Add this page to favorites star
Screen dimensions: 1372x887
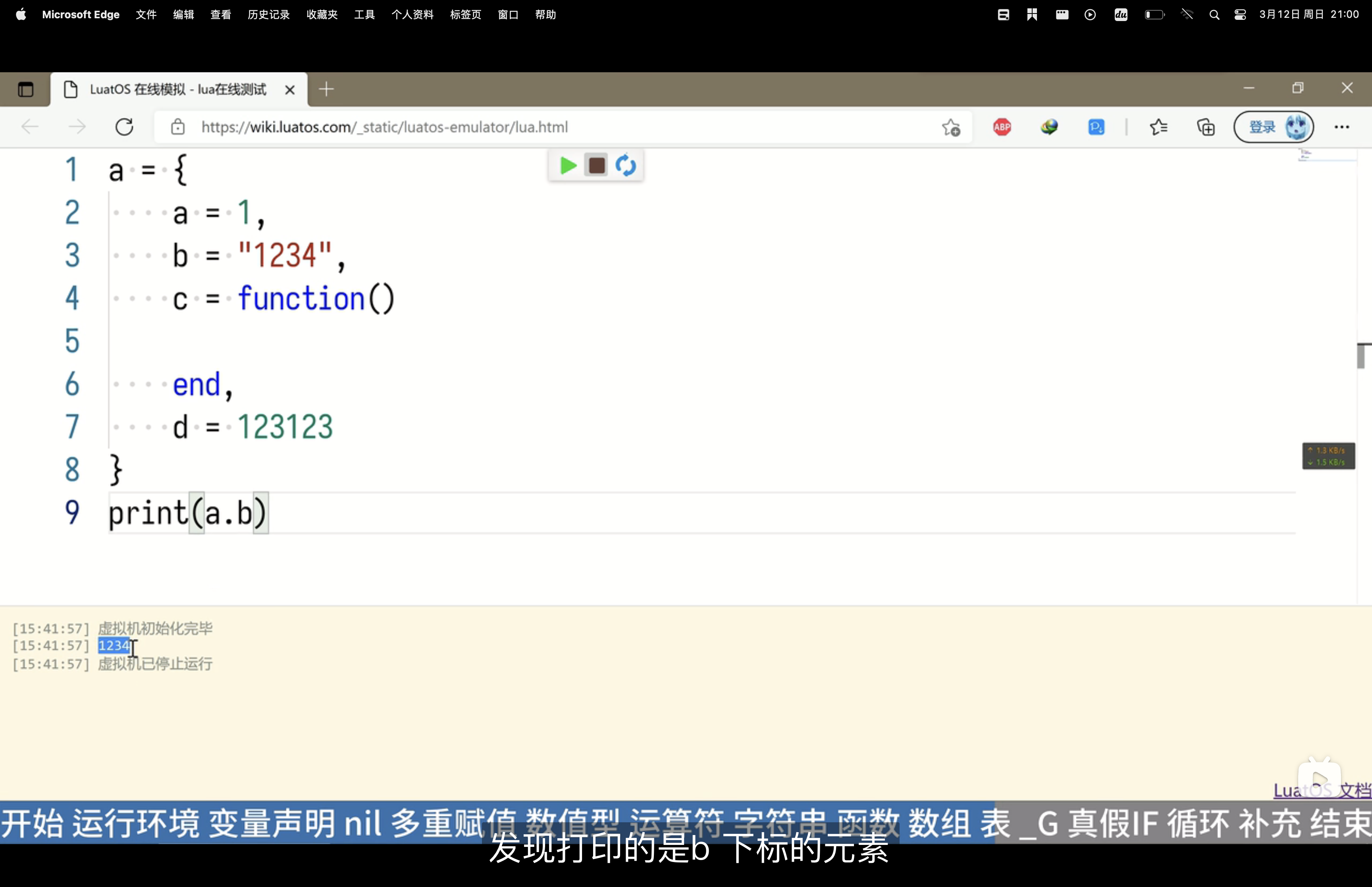pyautogui.click(x=950, y=127)
